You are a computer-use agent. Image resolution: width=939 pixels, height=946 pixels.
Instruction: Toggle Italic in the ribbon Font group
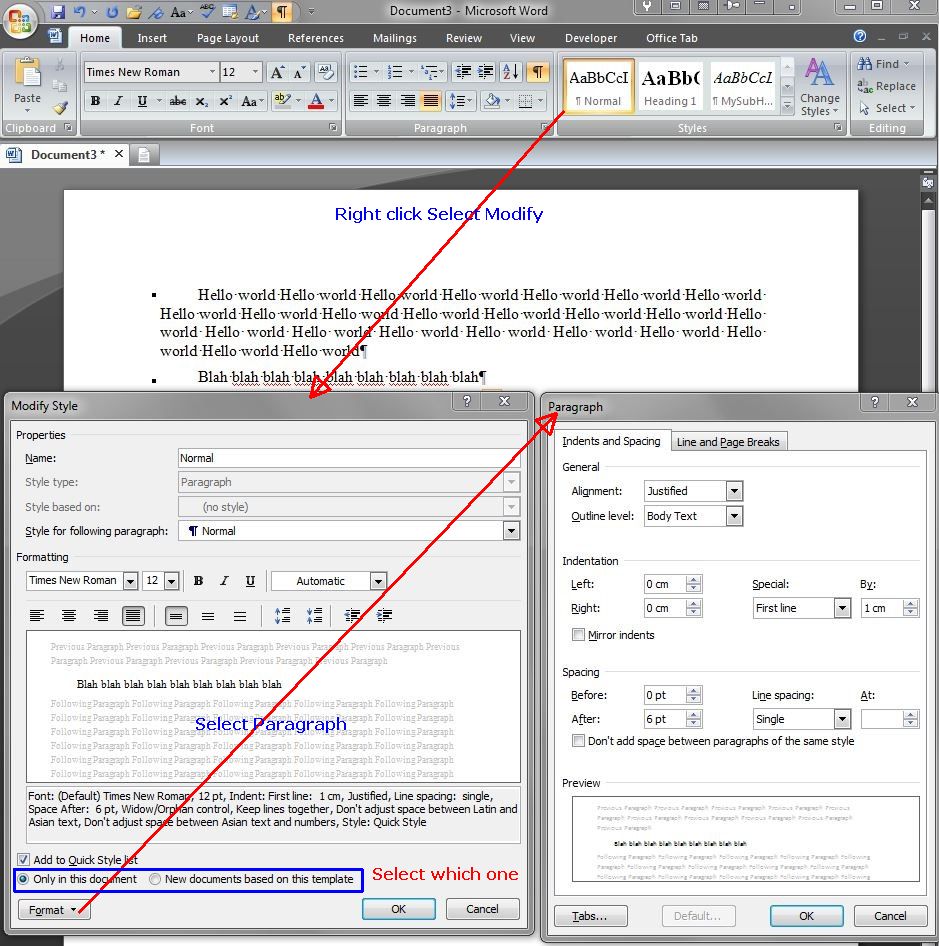tap(118, 101)
